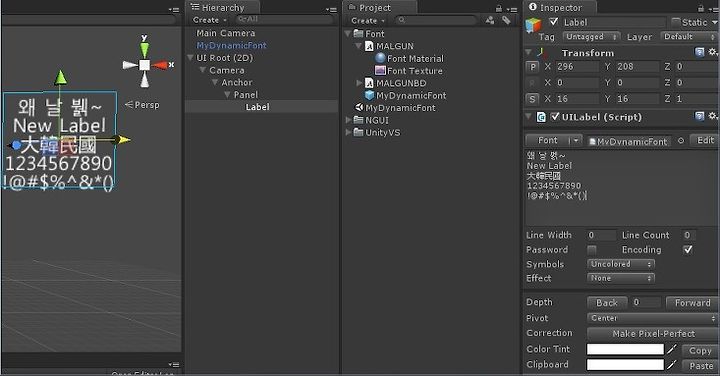Click the Make Pixel-Perfect button
Viewport: 720px width, 376px height.
(652, 334)
